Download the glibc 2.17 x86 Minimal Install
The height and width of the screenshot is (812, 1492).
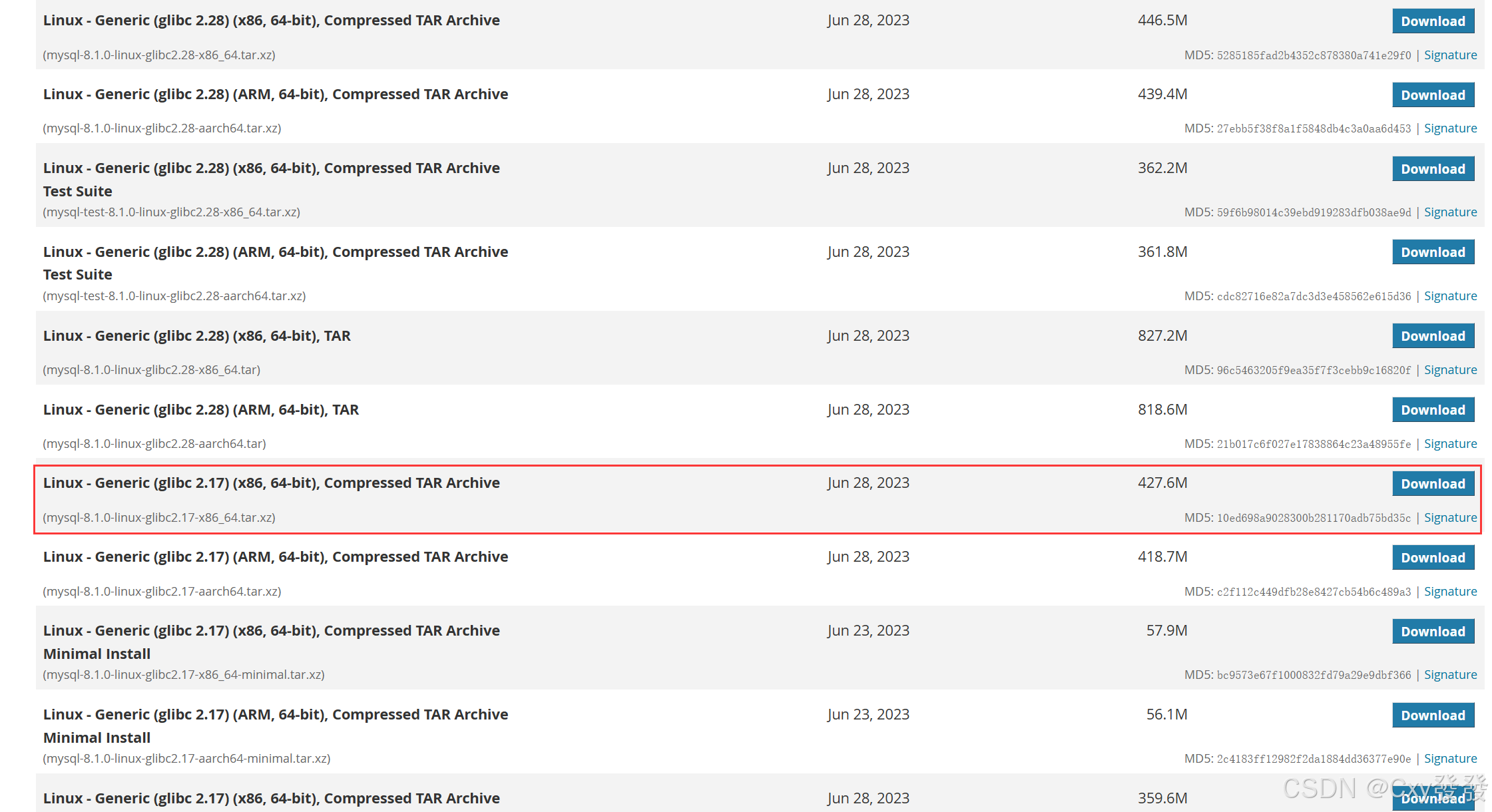point(1432,632)
